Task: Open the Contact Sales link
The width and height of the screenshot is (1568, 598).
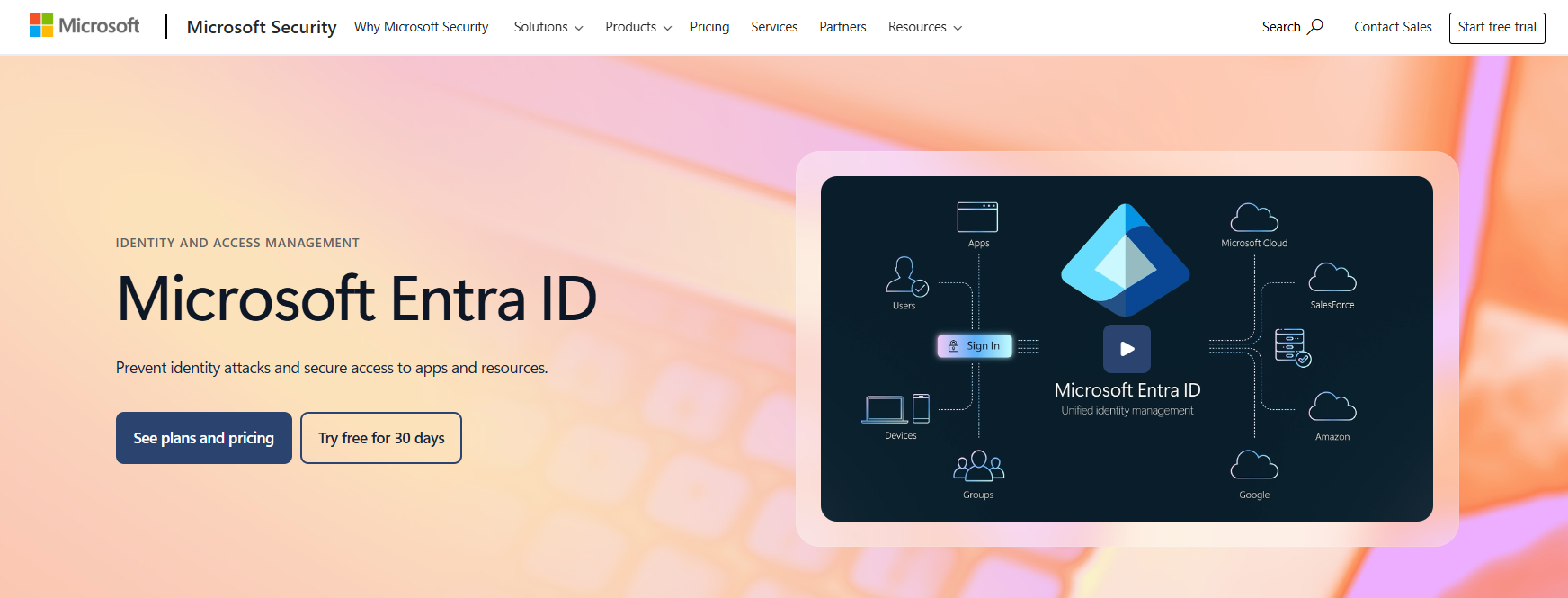Action: (1393, 27)
